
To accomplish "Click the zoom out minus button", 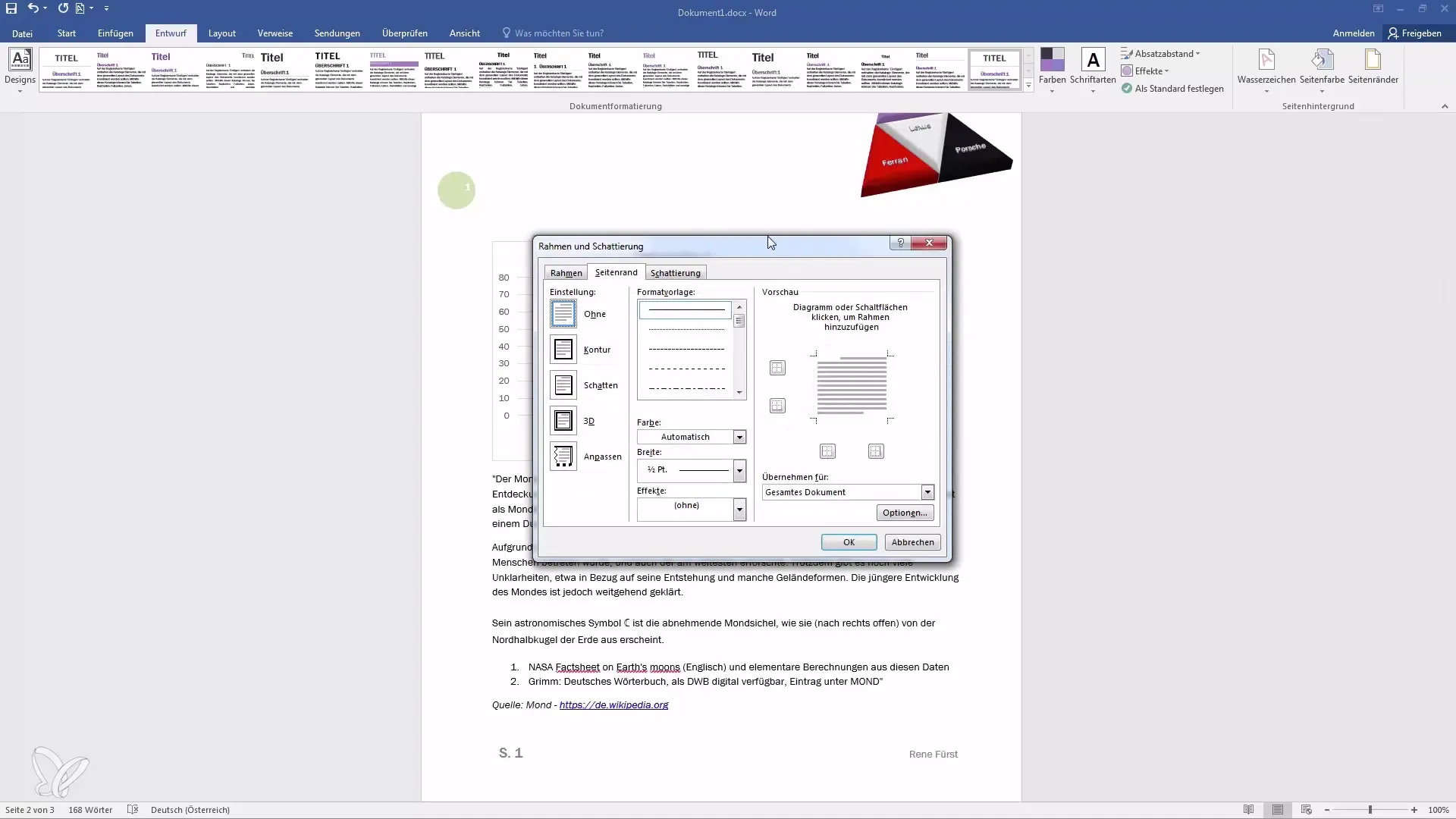I will point(1326,810).
